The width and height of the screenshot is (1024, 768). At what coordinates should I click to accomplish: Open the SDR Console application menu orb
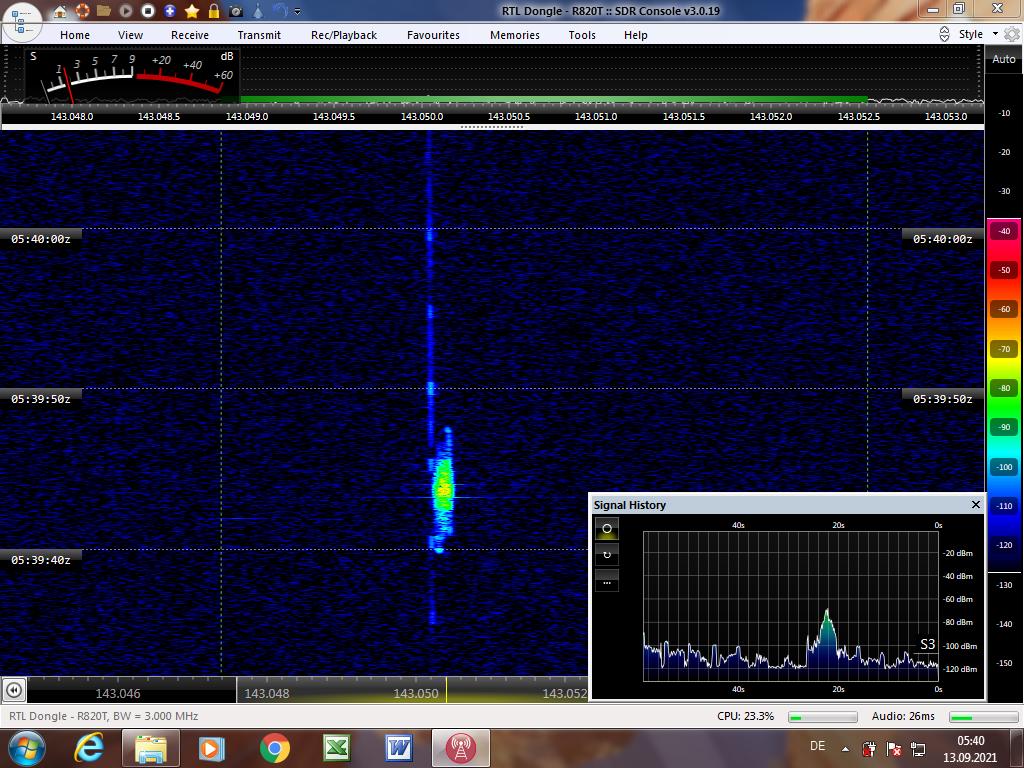tap(21, 22)
